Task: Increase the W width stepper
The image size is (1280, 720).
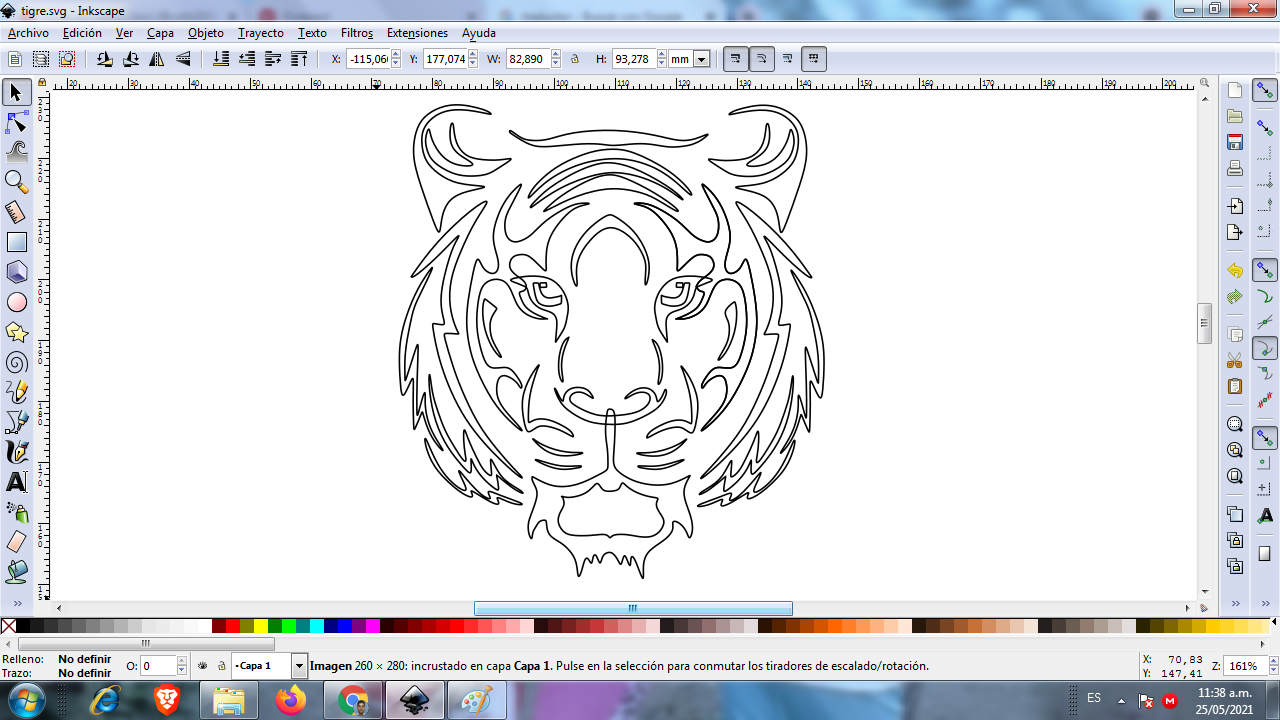Action: (x=554, y=55)
